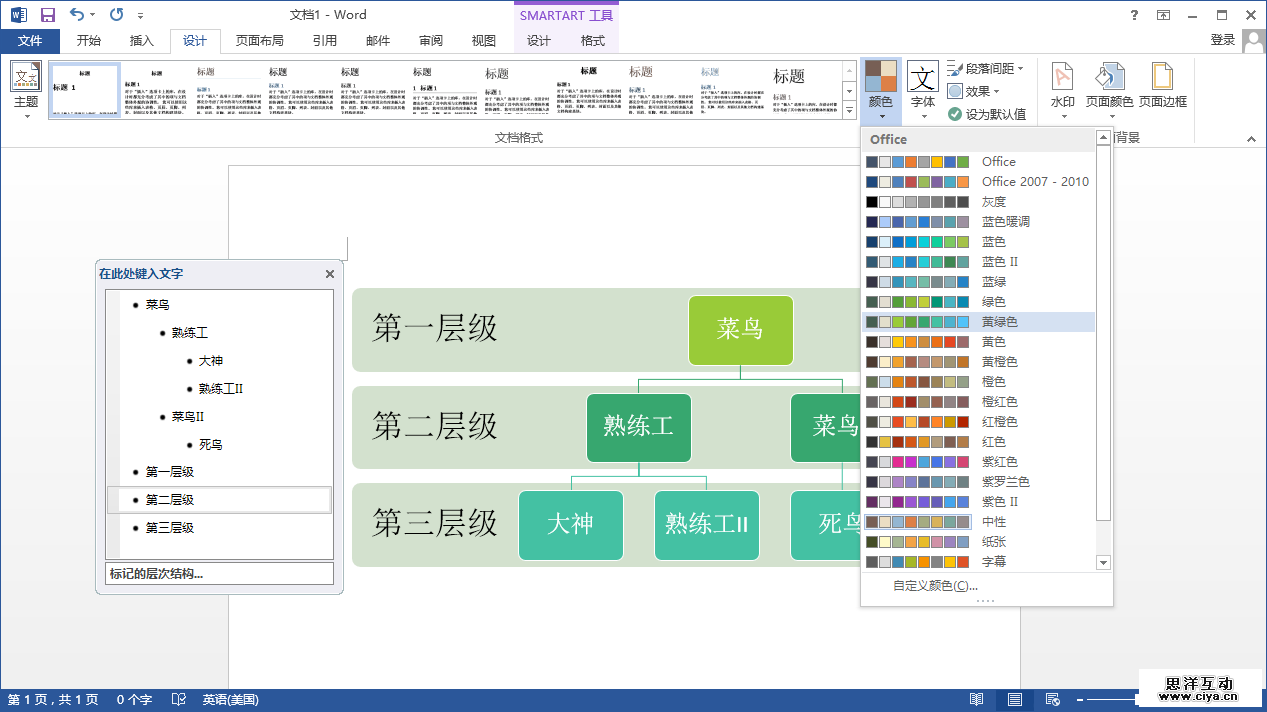1267x712 pixels.
Task: Select the Red Orange (红橙色) color scheme
Action: (x=998, y=421)
